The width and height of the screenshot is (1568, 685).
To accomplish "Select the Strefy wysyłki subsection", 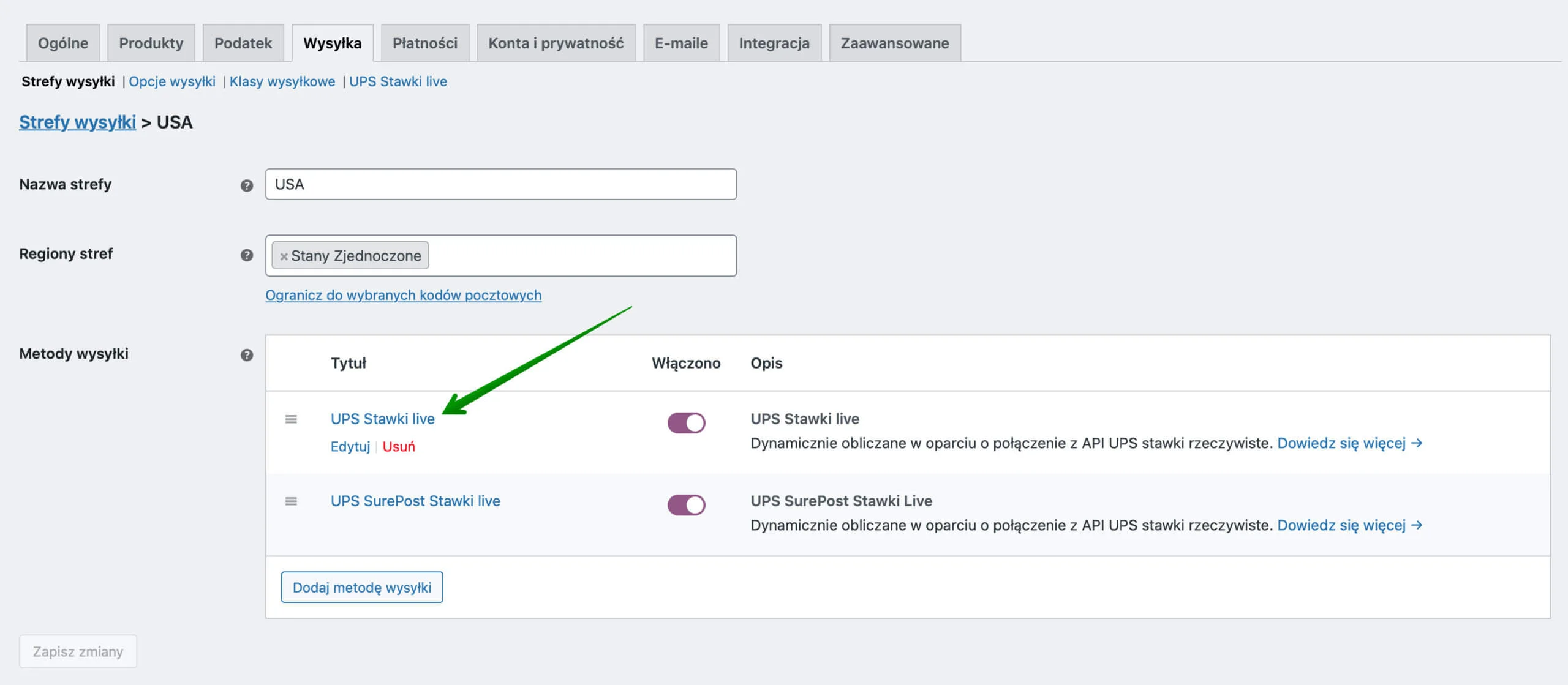I will 68,81.
